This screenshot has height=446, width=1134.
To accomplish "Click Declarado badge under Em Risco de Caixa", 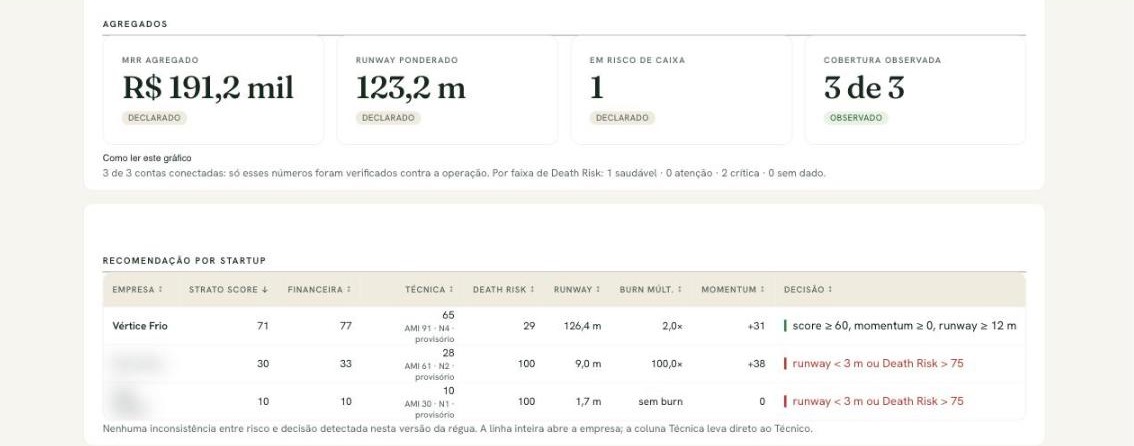I will (622, 118).
